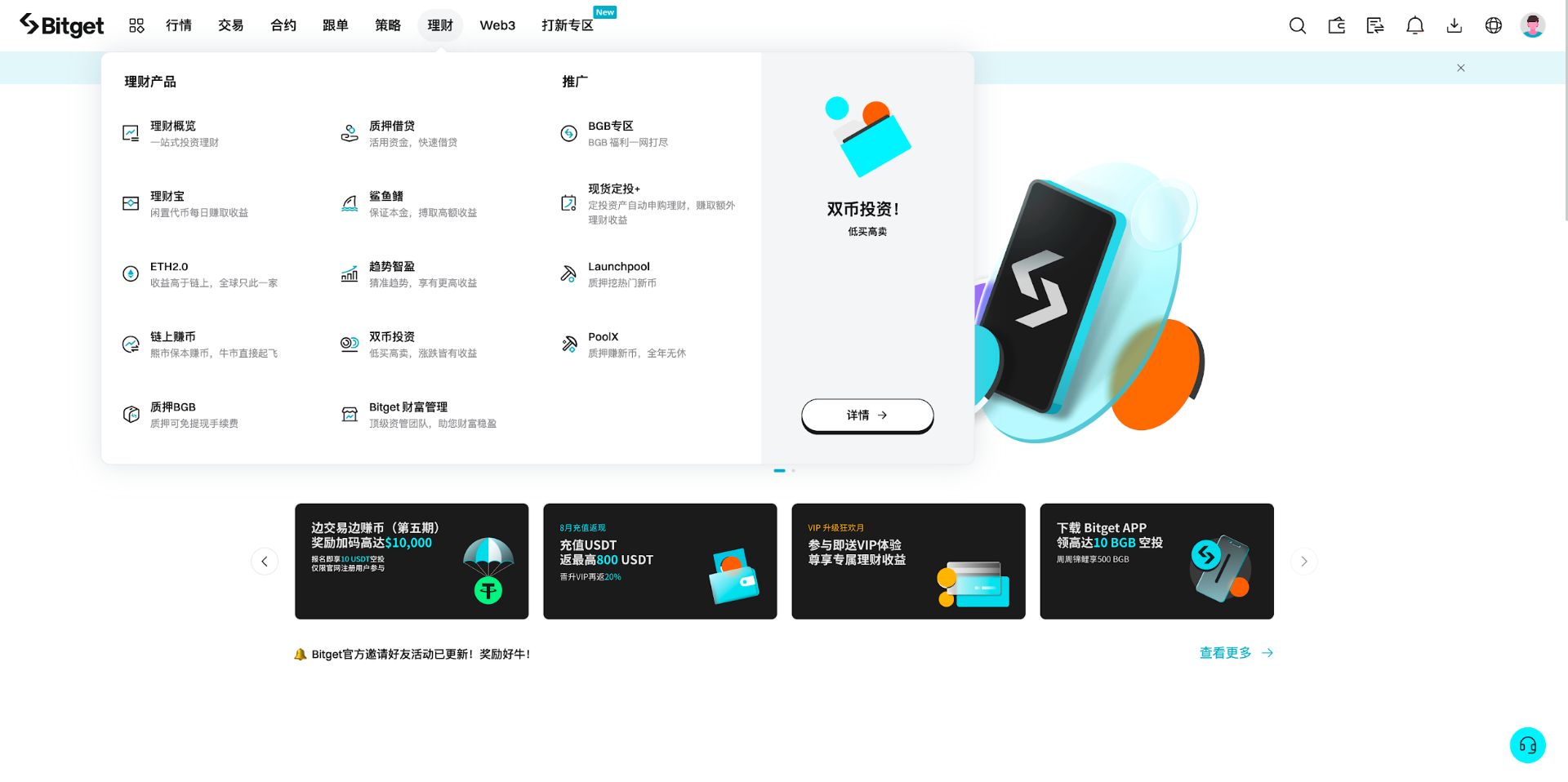1568x782 pixels.
Task: Click the Bitget logo
Action: tap(62, 25)
